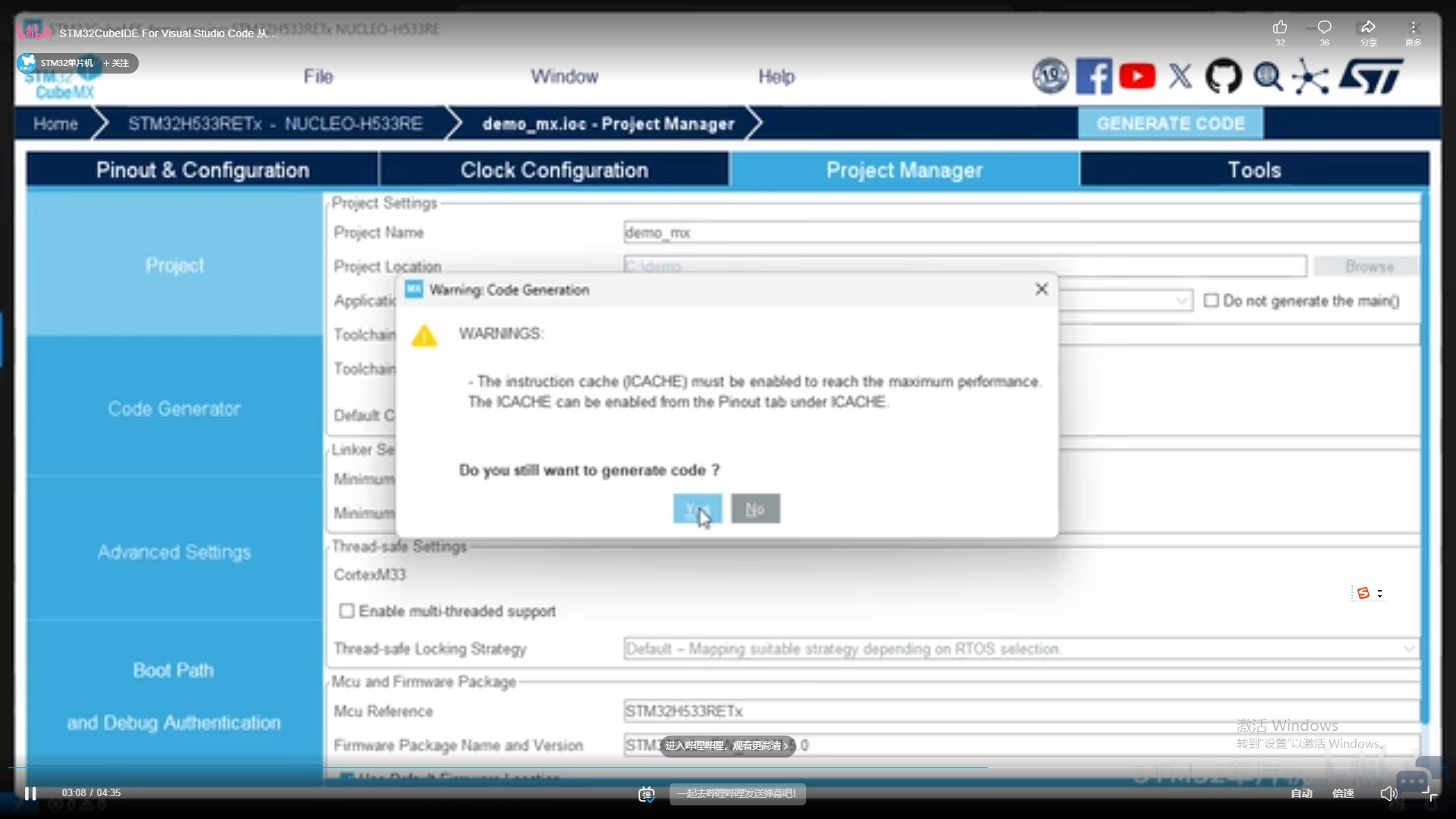This screenshot has width=1456, height=819.
Task: Click the video title text at top
Action: 168,33
